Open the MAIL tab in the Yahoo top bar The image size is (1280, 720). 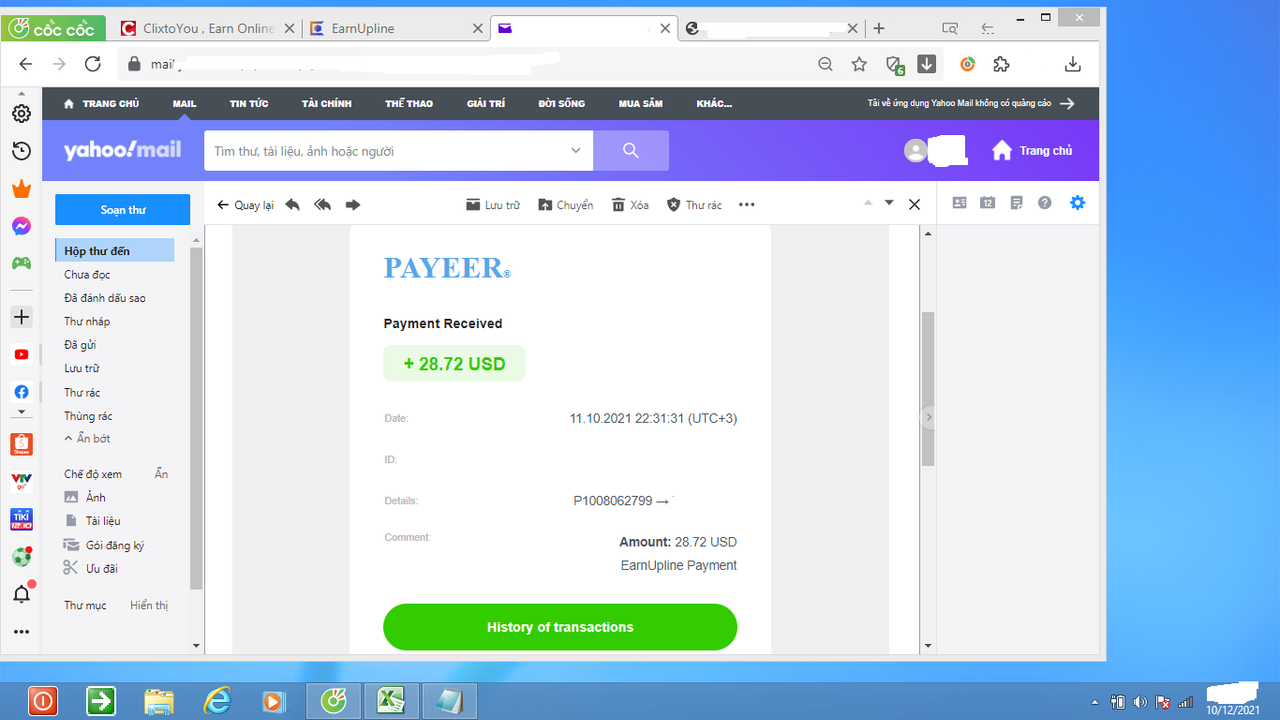click(184, 104)
